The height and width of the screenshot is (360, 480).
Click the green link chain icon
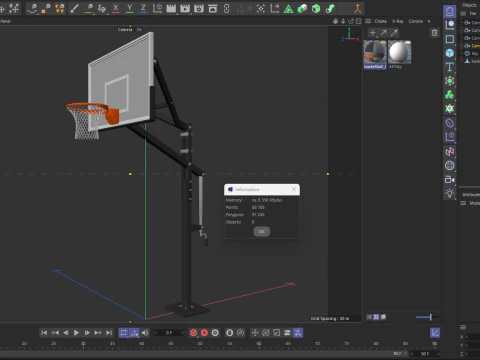tap(330, 8)
